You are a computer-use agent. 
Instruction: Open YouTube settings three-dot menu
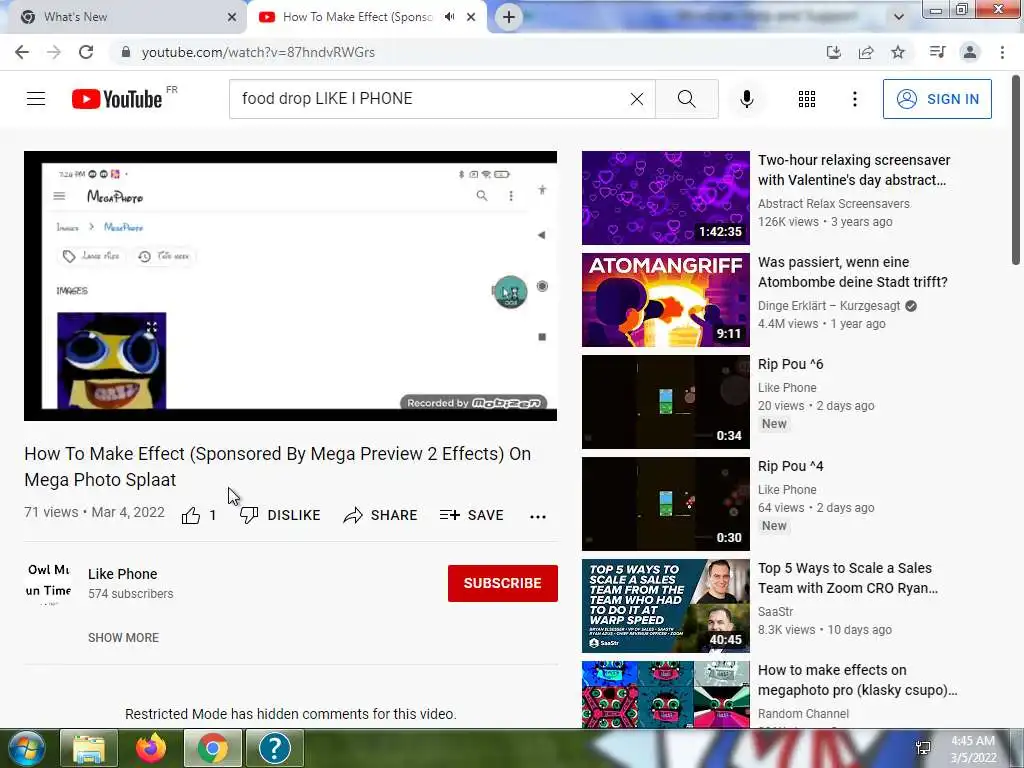click(855, 99)
